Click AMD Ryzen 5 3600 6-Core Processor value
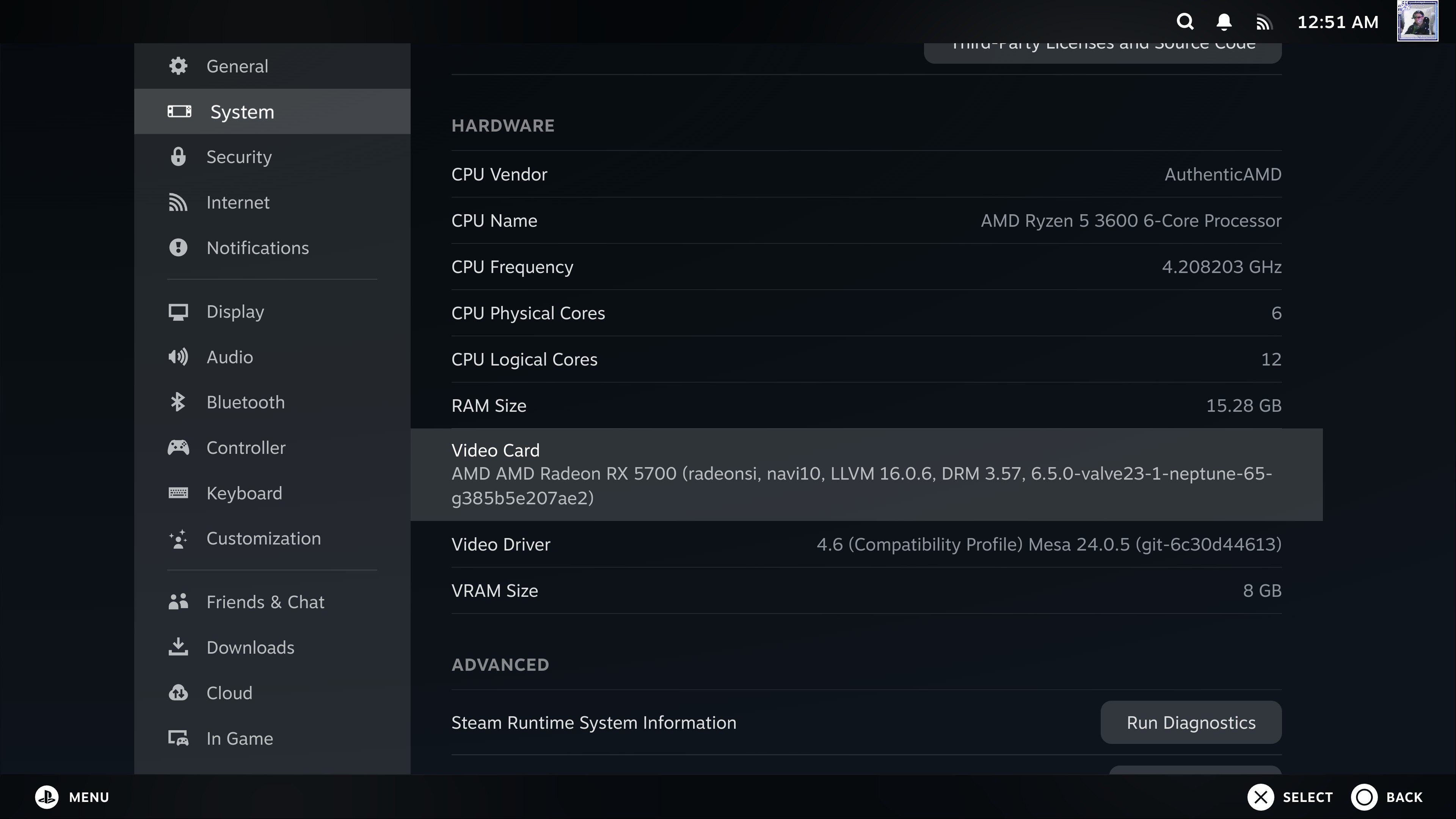Screen dimensions: 1456x819 tap(1131, 220)
